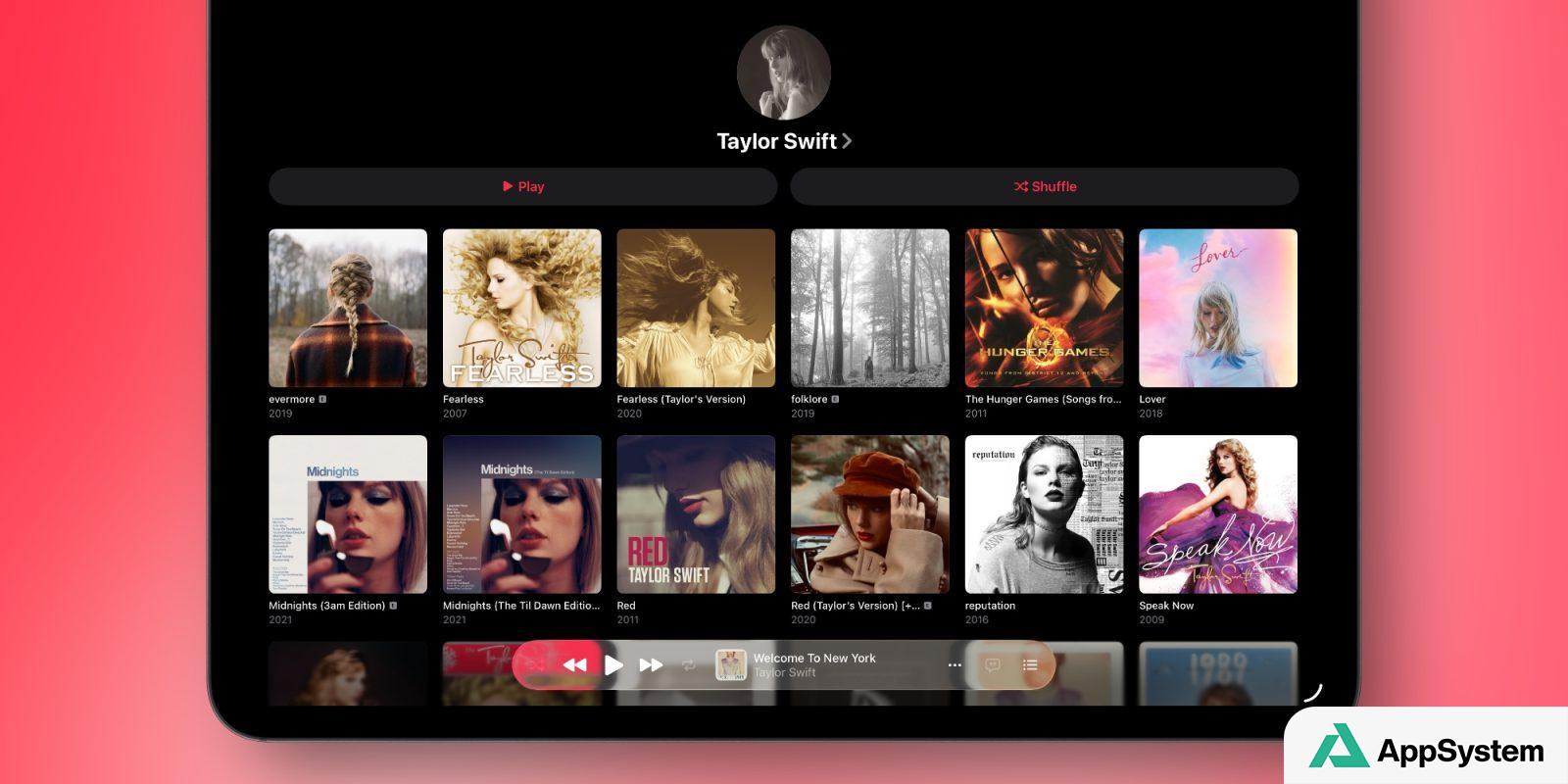Expand the Taylor Swift artist page chevron

847,141
